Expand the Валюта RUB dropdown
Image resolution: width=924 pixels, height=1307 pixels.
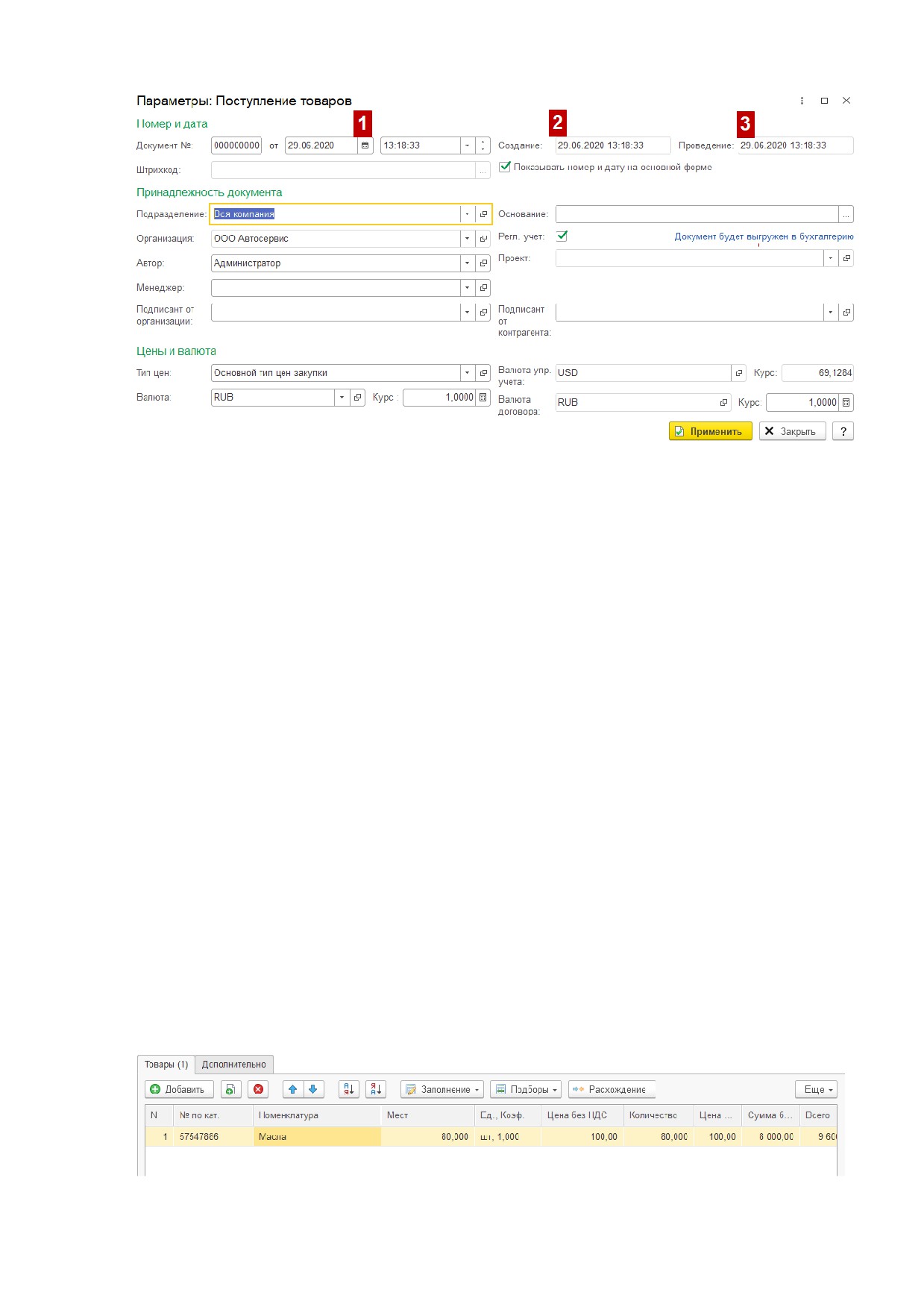coord(342,398)
